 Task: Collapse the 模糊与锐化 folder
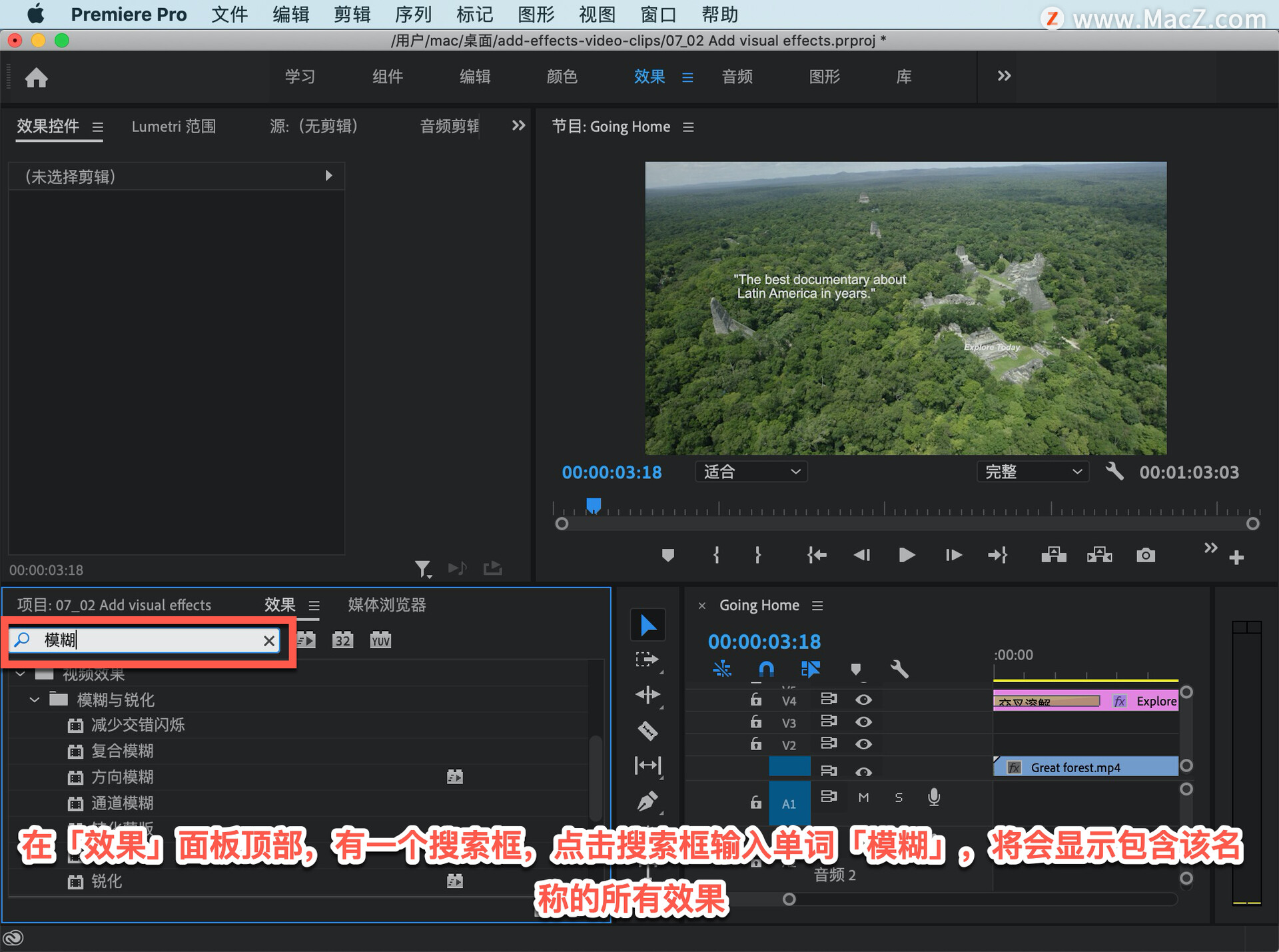[x=35, y=700]
